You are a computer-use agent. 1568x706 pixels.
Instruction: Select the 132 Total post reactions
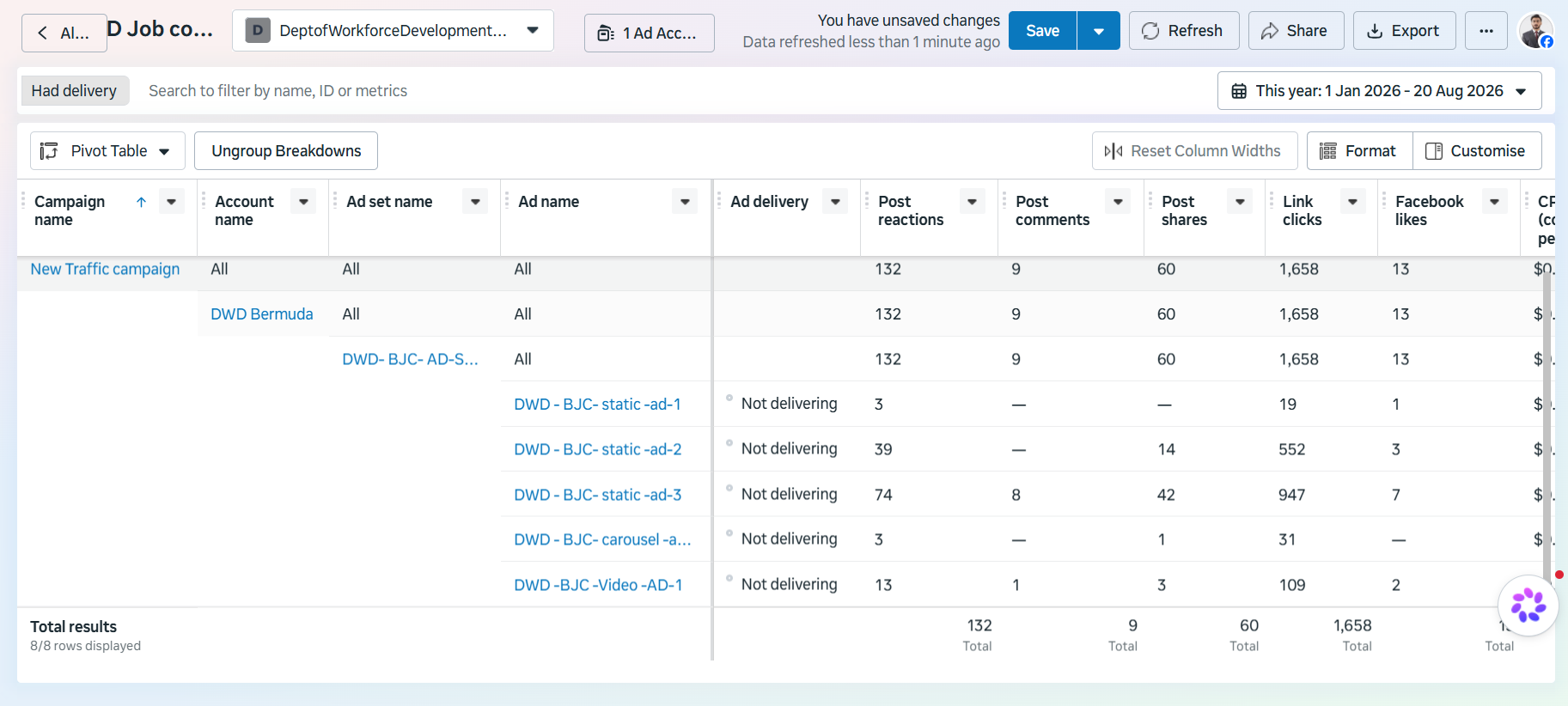point(979,626)
